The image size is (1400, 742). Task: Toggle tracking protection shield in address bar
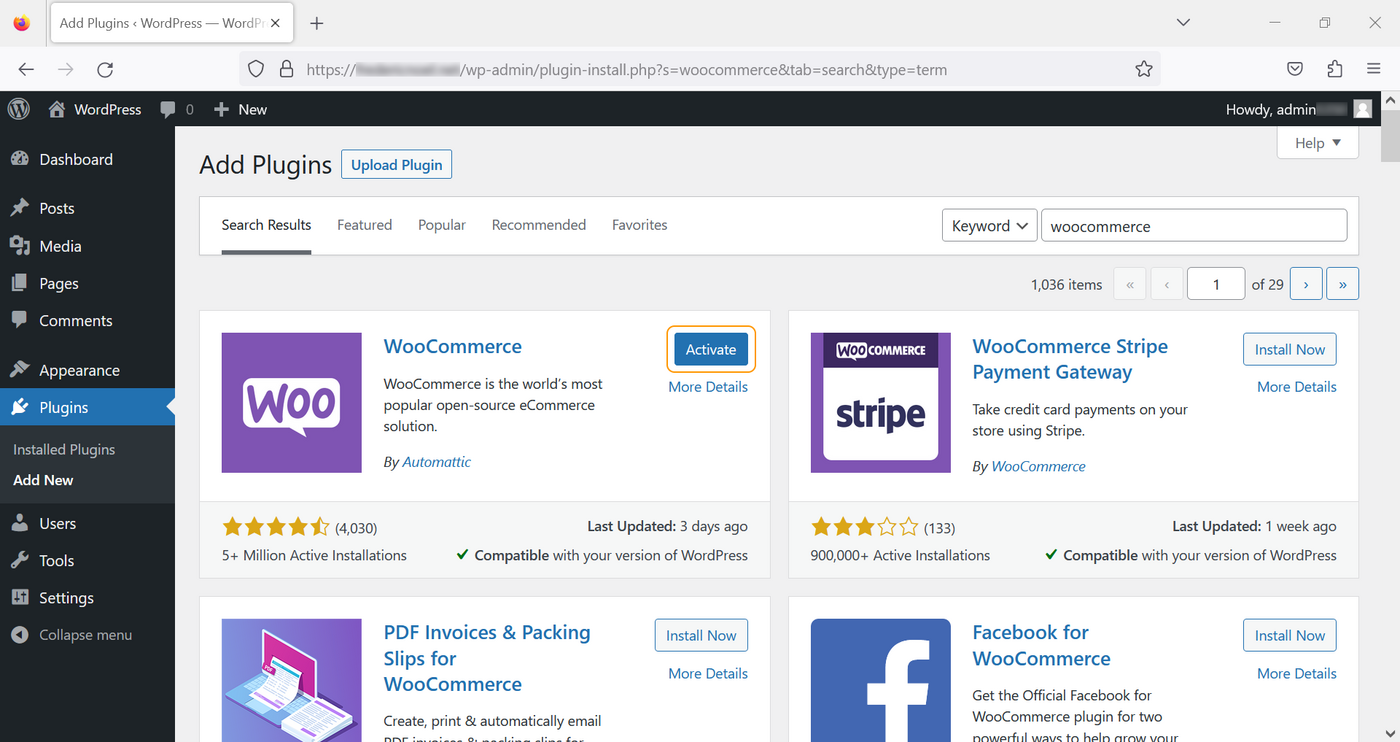pos(256,69)
